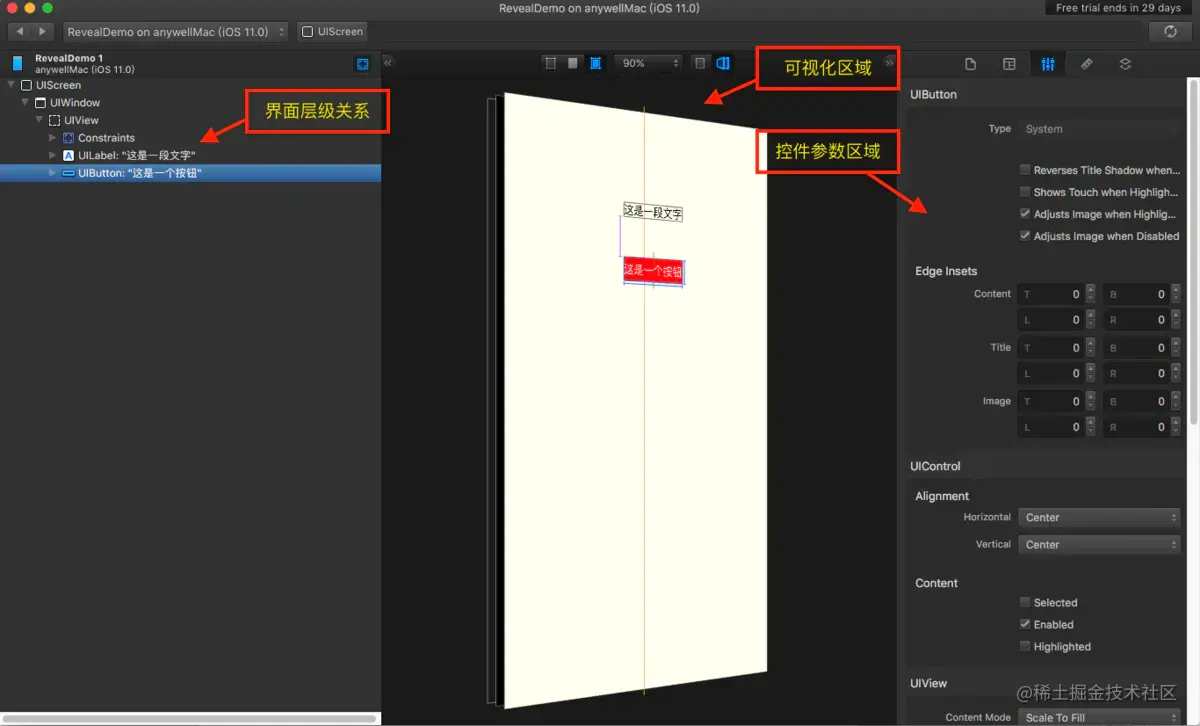This screenshot has width=1200, height=726.
Task: Open the Identity inspector document icon
Action: (x=970, y=64)
